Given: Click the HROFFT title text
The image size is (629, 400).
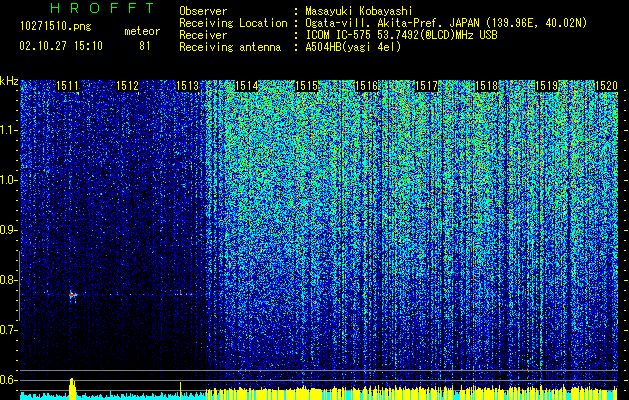Looking at the screenshot, I should [103, 8].
